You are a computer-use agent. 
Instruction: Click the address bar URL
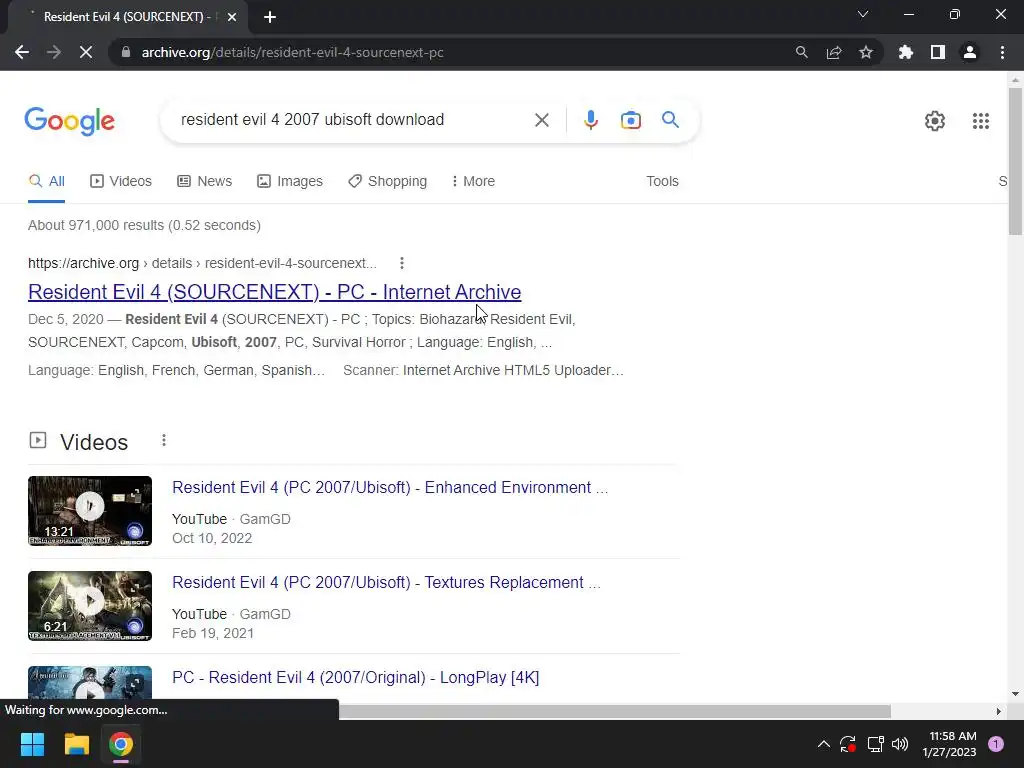(x=293, y=52)
